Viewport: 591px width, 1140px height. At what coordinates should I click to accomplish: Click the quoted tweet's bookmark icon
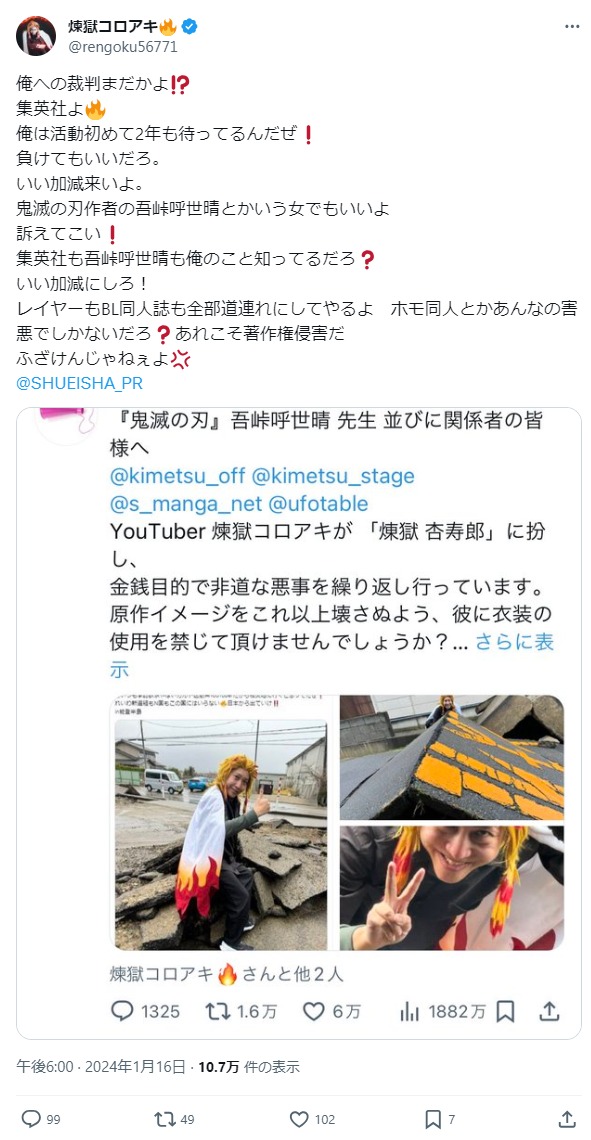[506, 1011]
